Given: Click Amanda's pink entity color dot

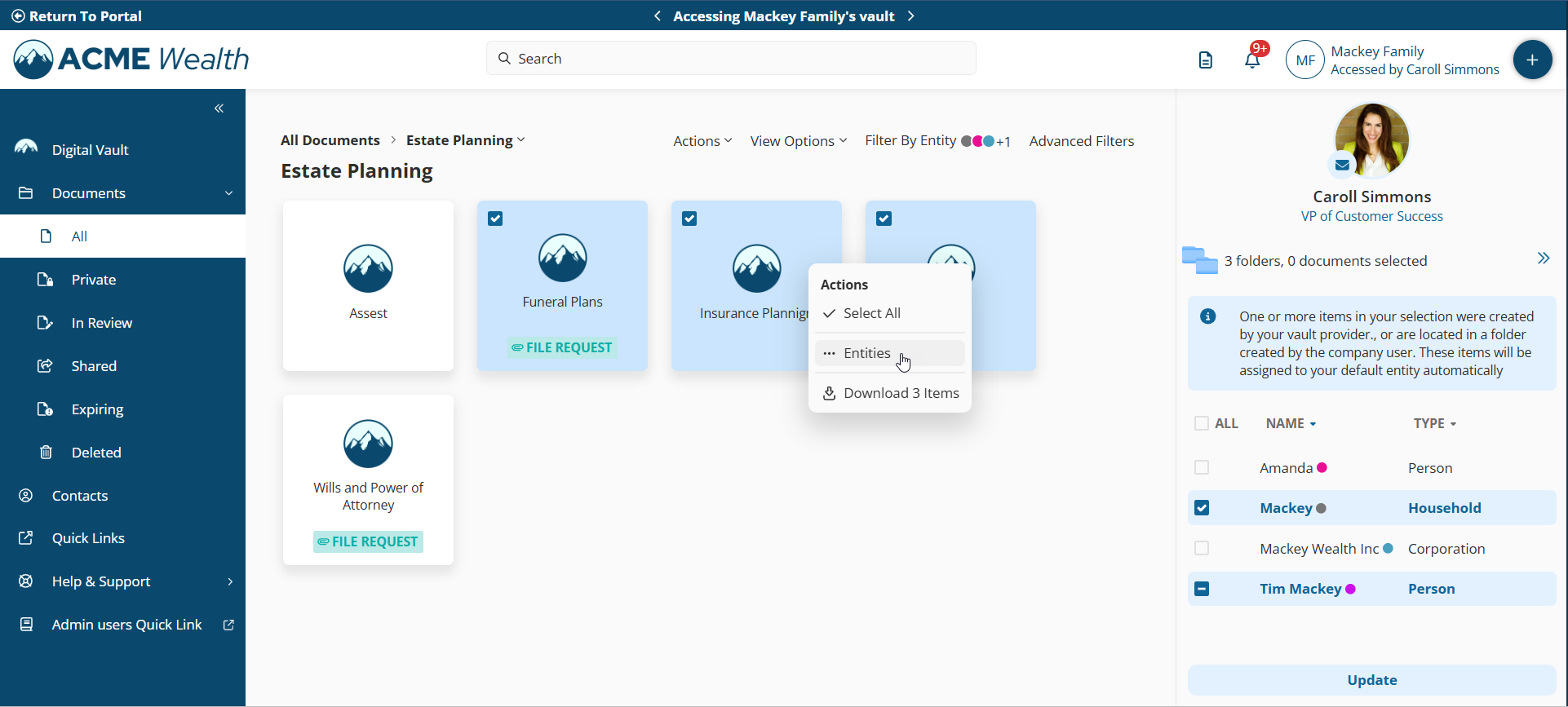Looking at the screenshot, I should [1322, 467].
